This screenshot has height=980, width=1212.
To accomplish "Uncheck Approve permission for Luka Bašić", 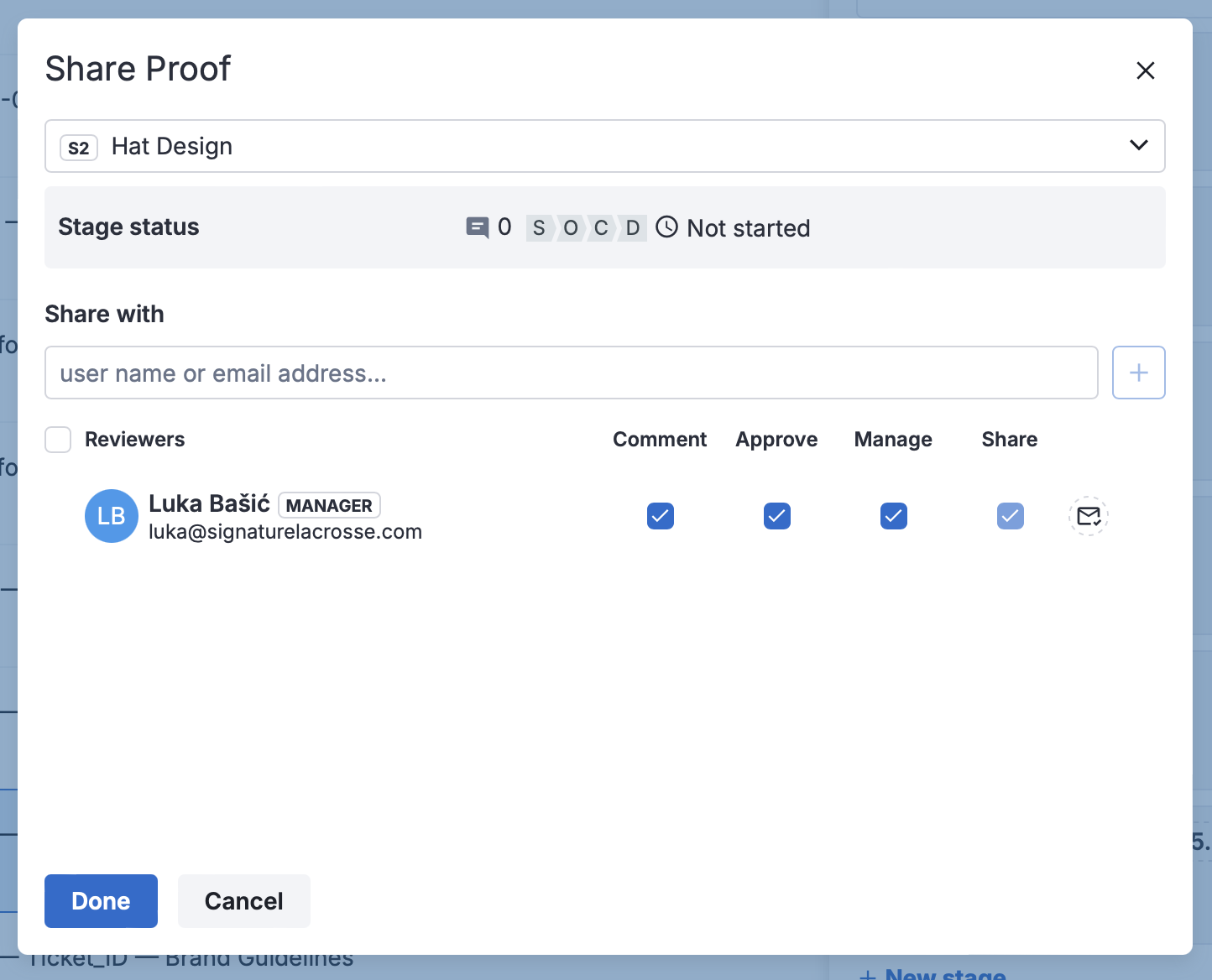I will click(x=777, y=516).
